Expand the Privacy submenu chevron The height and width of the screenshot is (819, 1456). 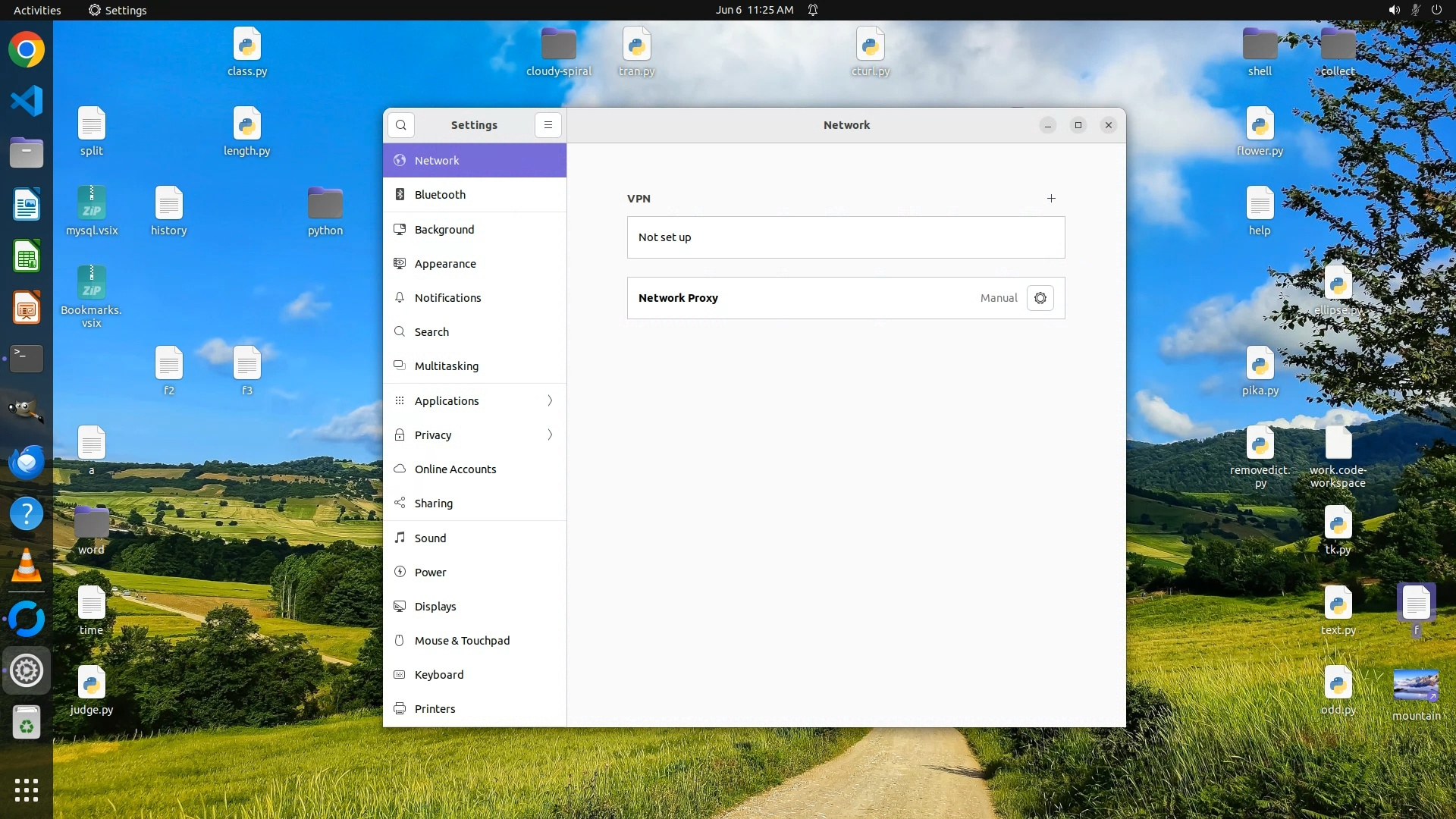(x=550, y=435)
